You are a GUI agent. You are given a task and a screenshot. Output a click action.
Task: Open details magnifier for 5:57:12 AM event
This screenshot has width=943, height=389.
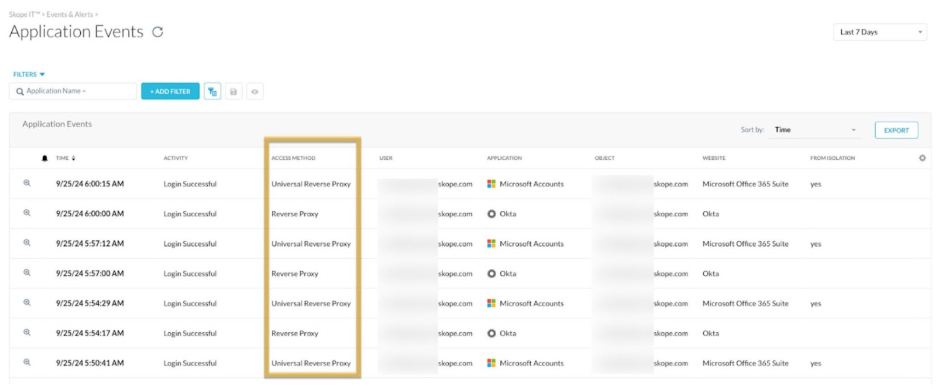click(x=26, y=243)
